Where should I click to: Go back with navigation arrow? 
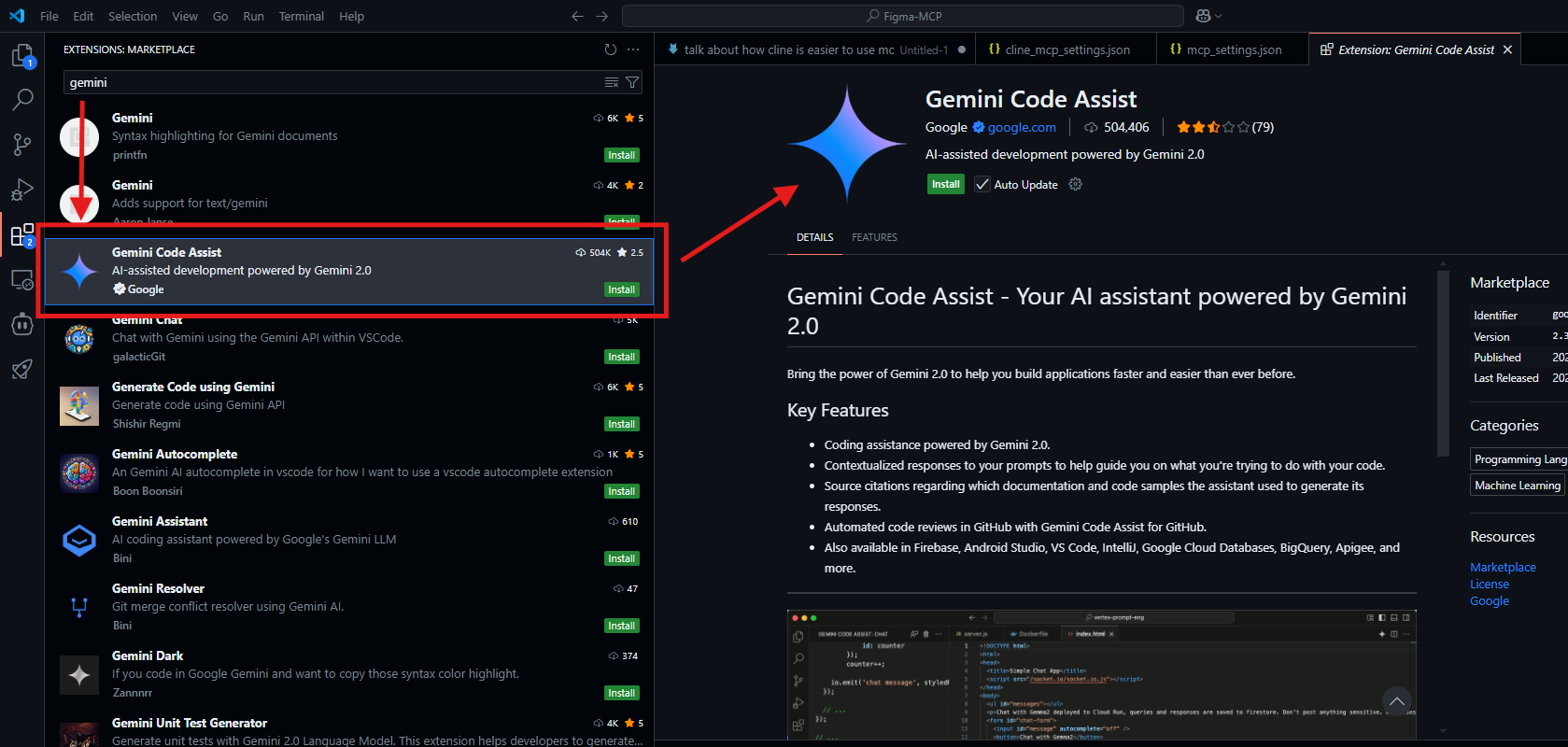(x=577, y=16)
